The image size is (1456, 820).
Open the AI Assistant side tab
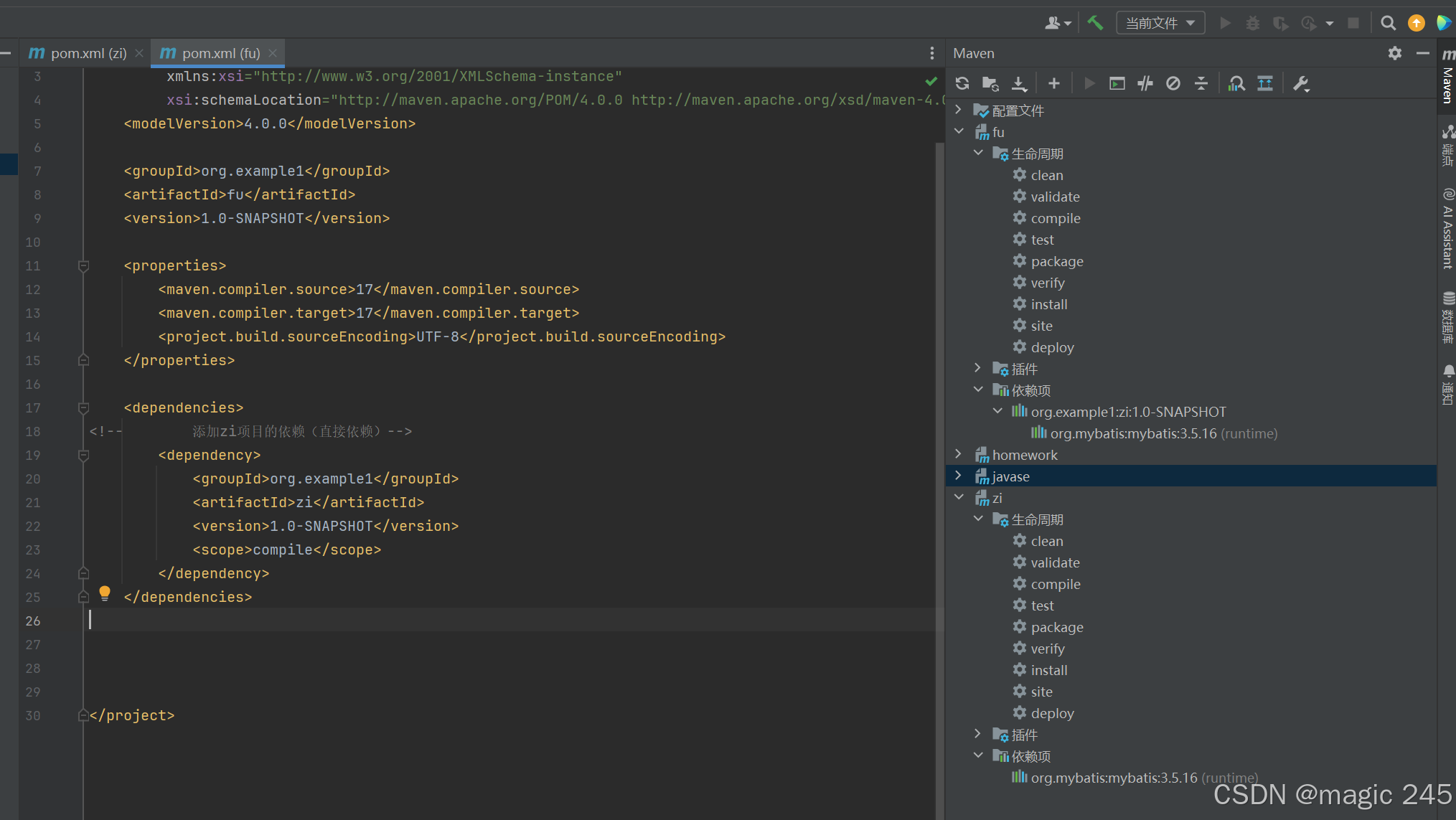pos(1447,230)
